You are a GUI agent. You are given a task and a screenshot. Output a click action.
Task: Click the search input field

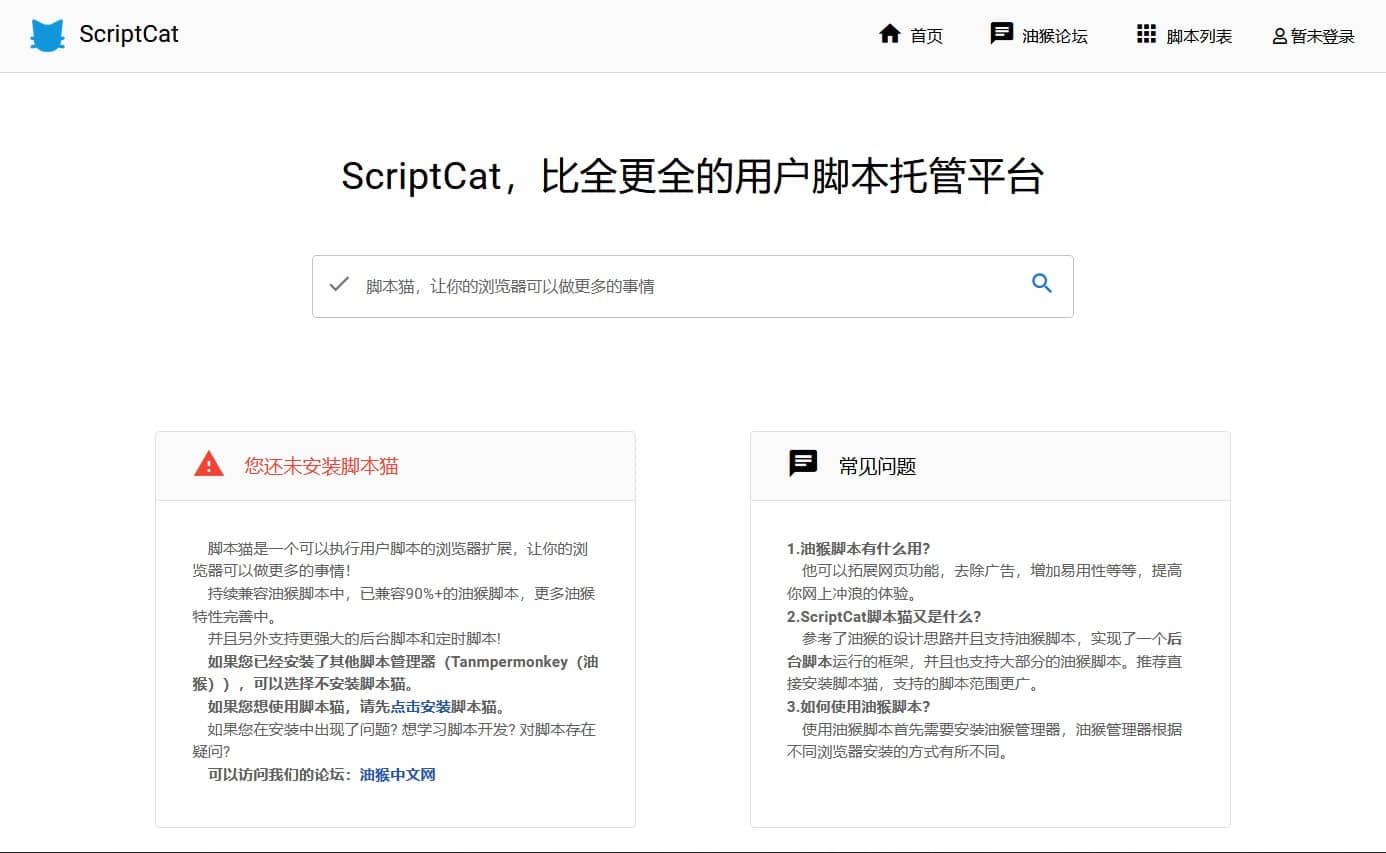(x=650, y=286)
